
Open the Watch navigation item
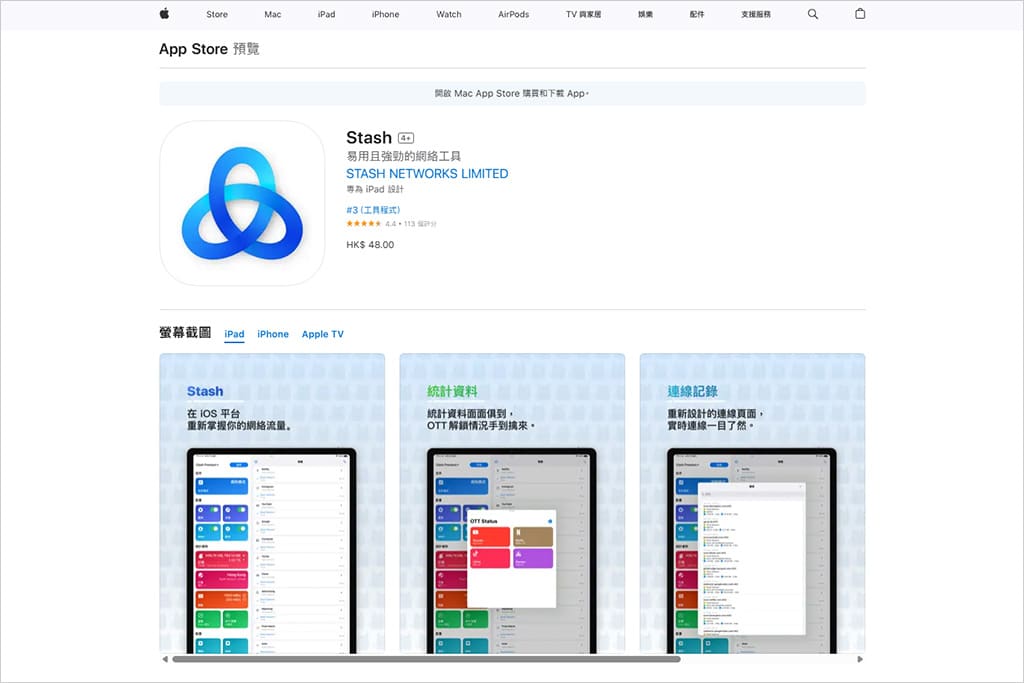(449, 15)
